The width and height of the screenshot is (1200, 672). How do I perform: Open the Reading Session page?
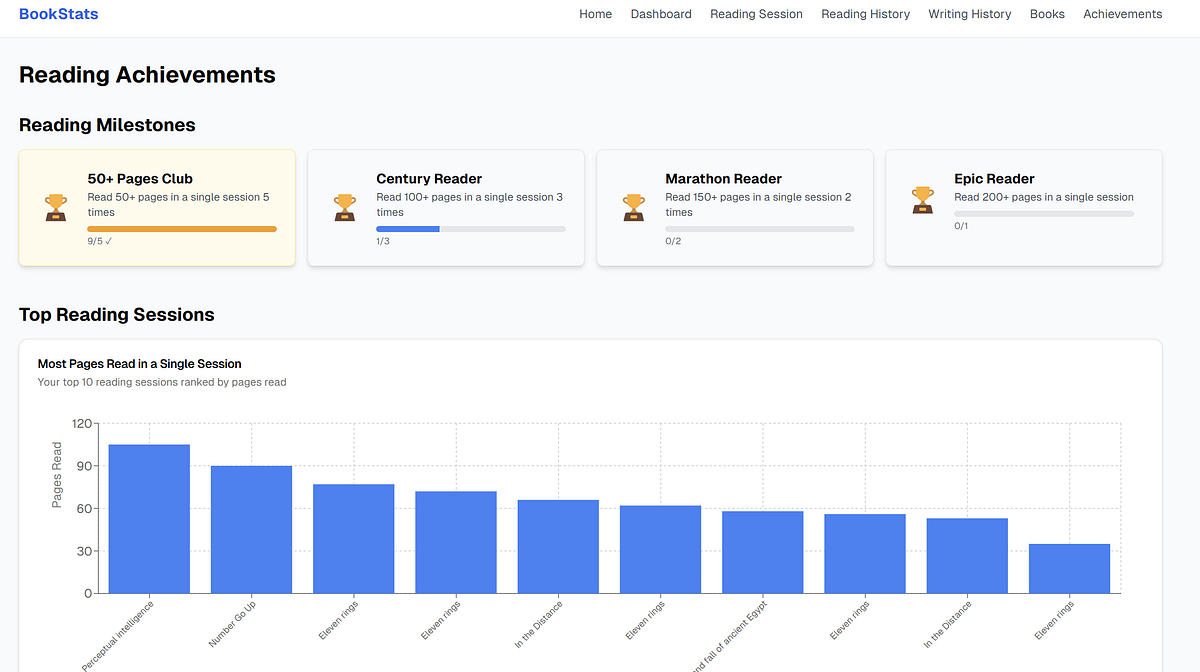756,14
